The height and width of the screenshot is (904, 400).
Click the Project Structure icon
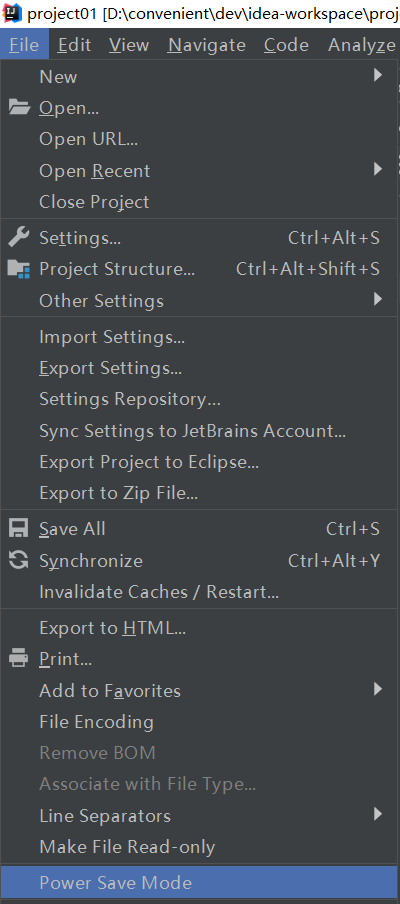pos(18,269)
